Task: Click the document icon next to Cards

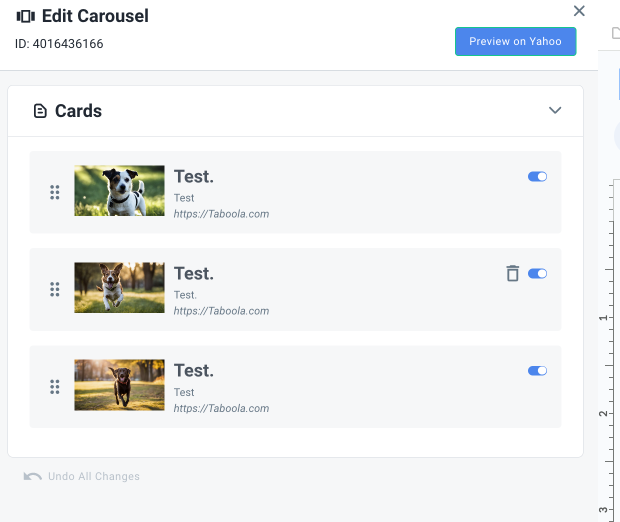Action: (x=40, y=111)
